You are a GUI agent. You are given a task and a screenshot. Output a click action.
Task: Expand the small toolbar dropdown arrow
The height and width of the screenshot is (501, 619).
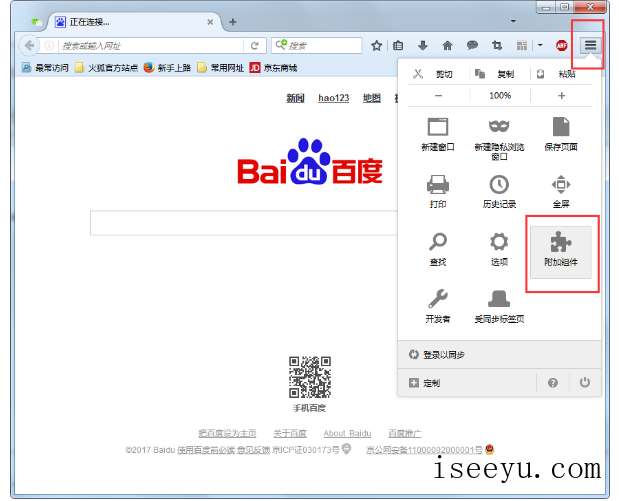click(540, 45)
